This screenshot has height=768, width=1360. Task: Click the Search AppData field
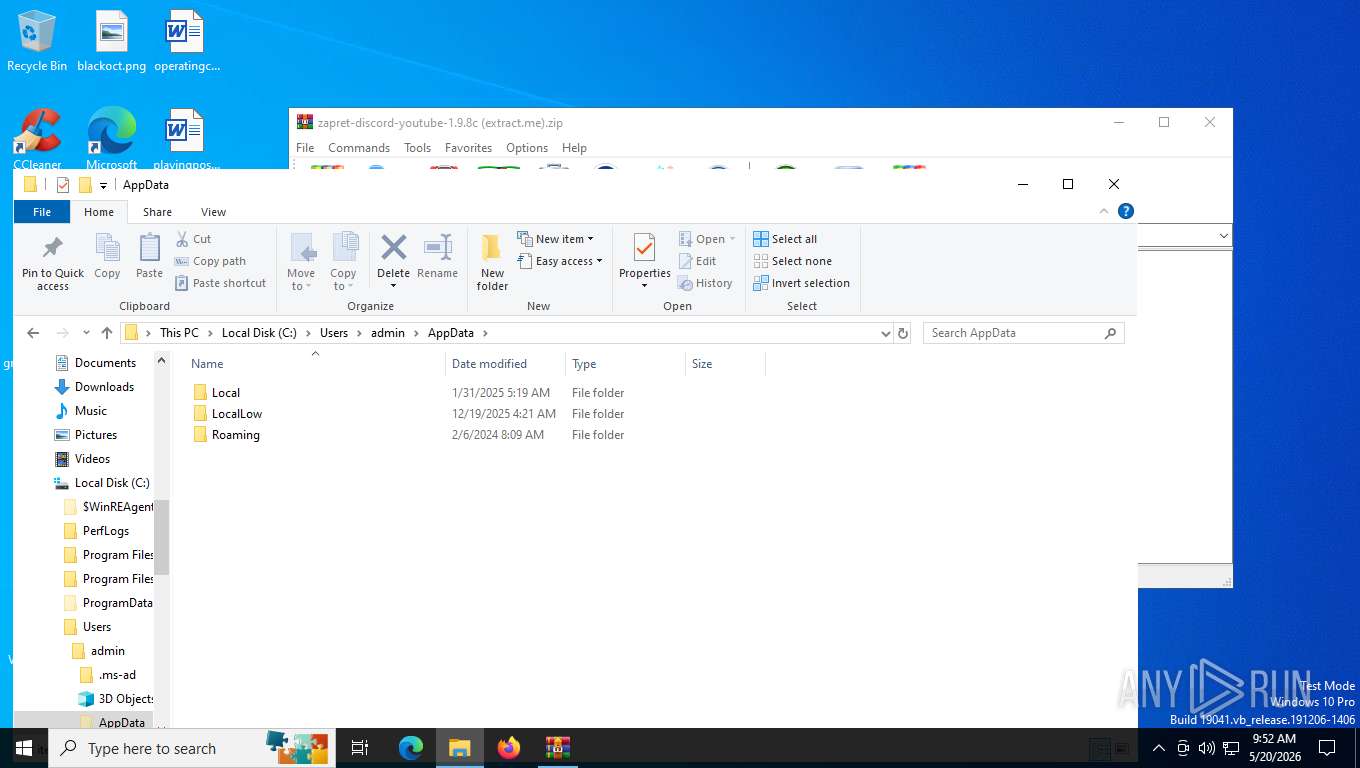coord(1023,333)
